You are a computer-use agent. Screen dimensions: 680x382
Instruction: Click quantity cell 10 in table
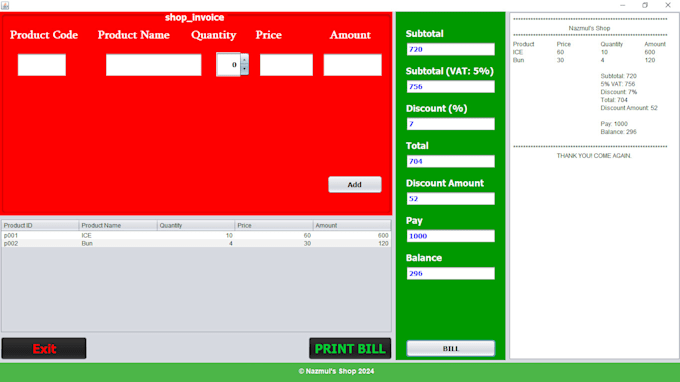[x=196, y=235]
